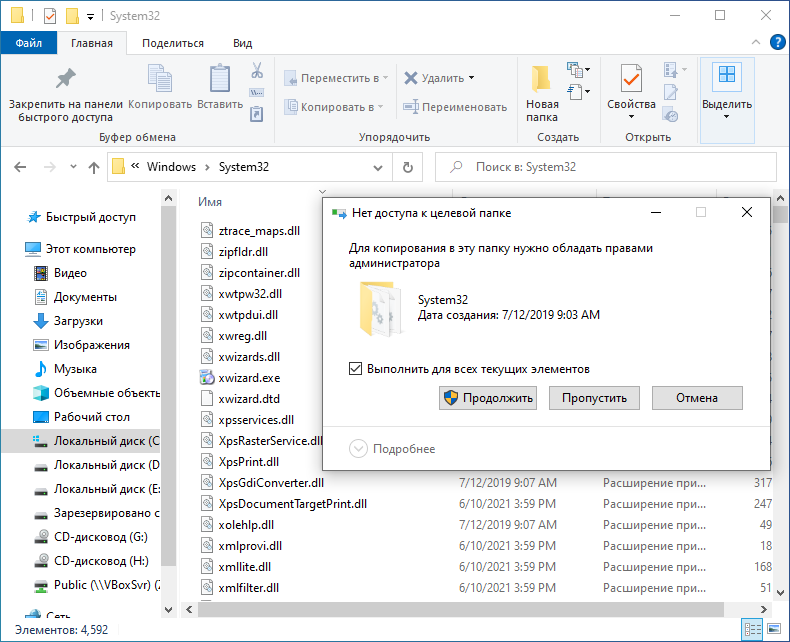Switch to Вид ribbon tab
This screenshot has width=790, height=642.
click(242, 43)
